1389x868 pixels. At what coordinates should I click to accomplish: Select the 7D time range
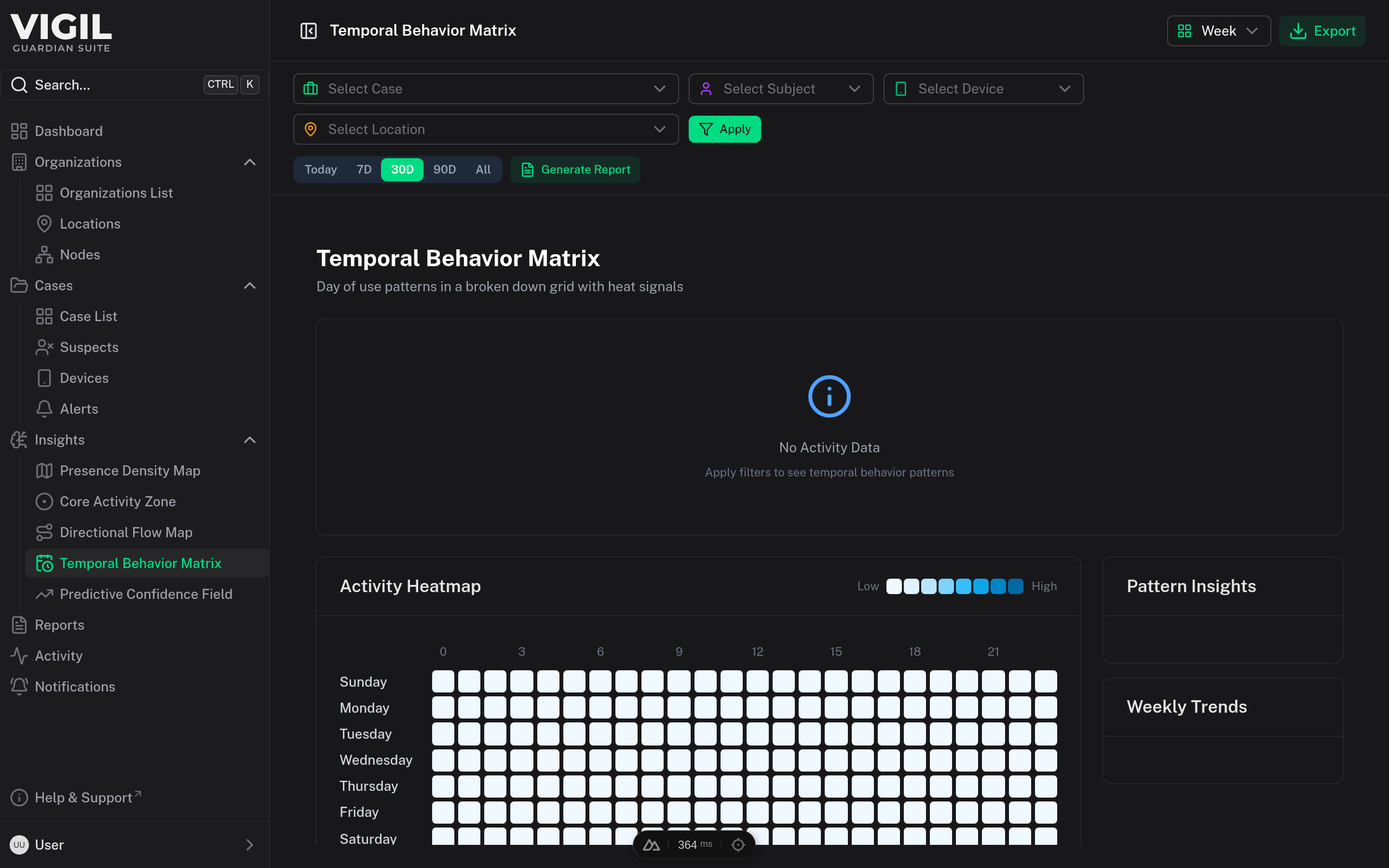(x=364, y=170)
